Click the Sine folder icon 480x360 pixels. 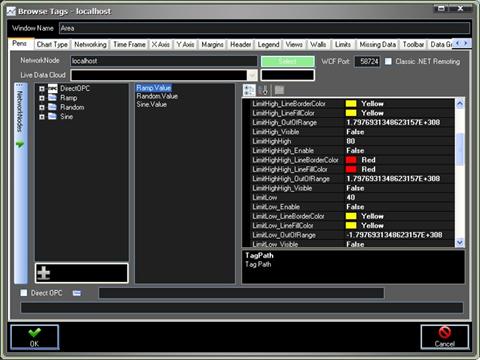click(52, 116)
